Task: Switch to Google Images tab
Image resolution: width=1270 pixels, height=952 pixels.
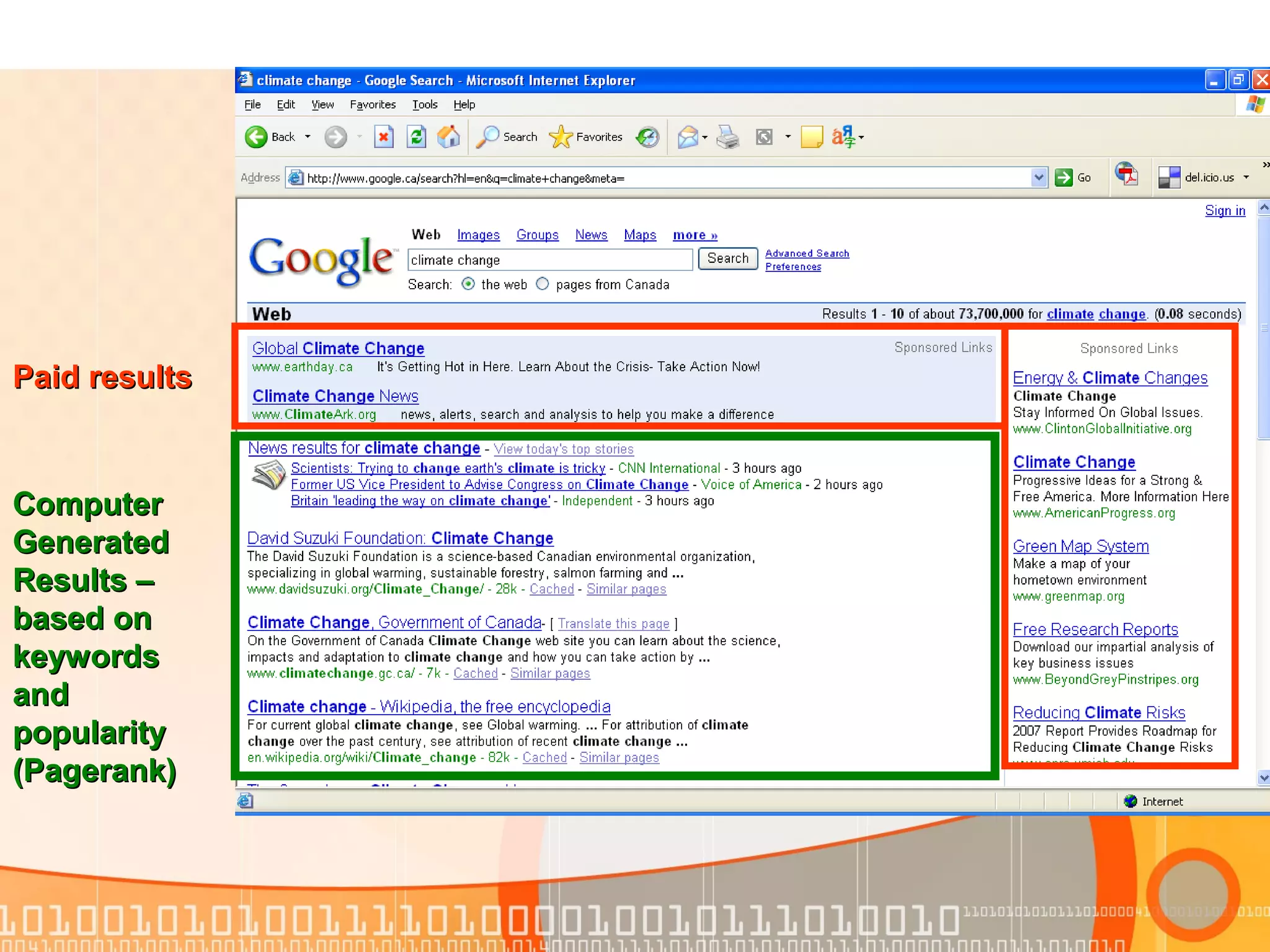Action: [478, 235]
